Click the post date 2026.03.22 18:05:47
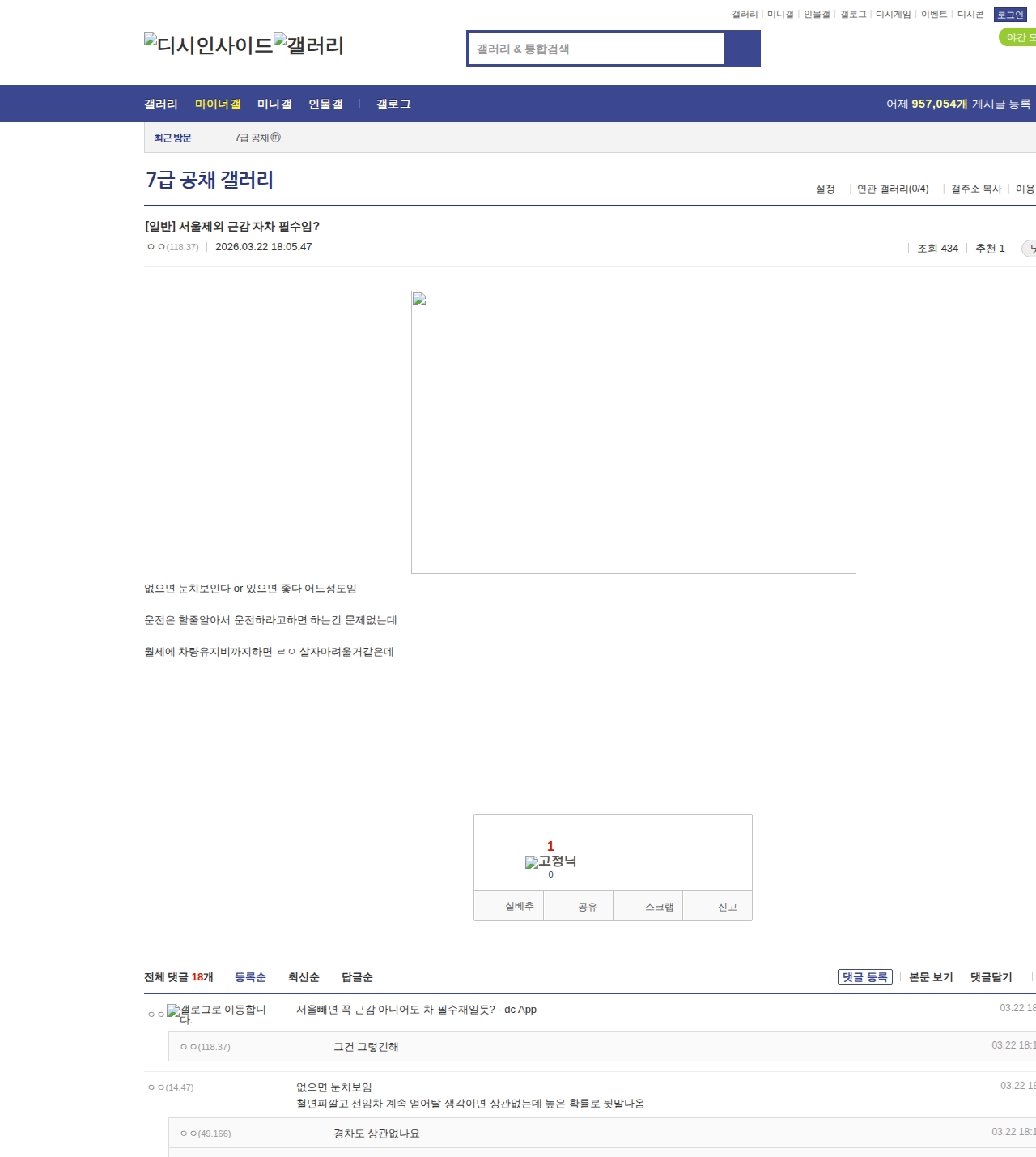 tap(264, 247)
